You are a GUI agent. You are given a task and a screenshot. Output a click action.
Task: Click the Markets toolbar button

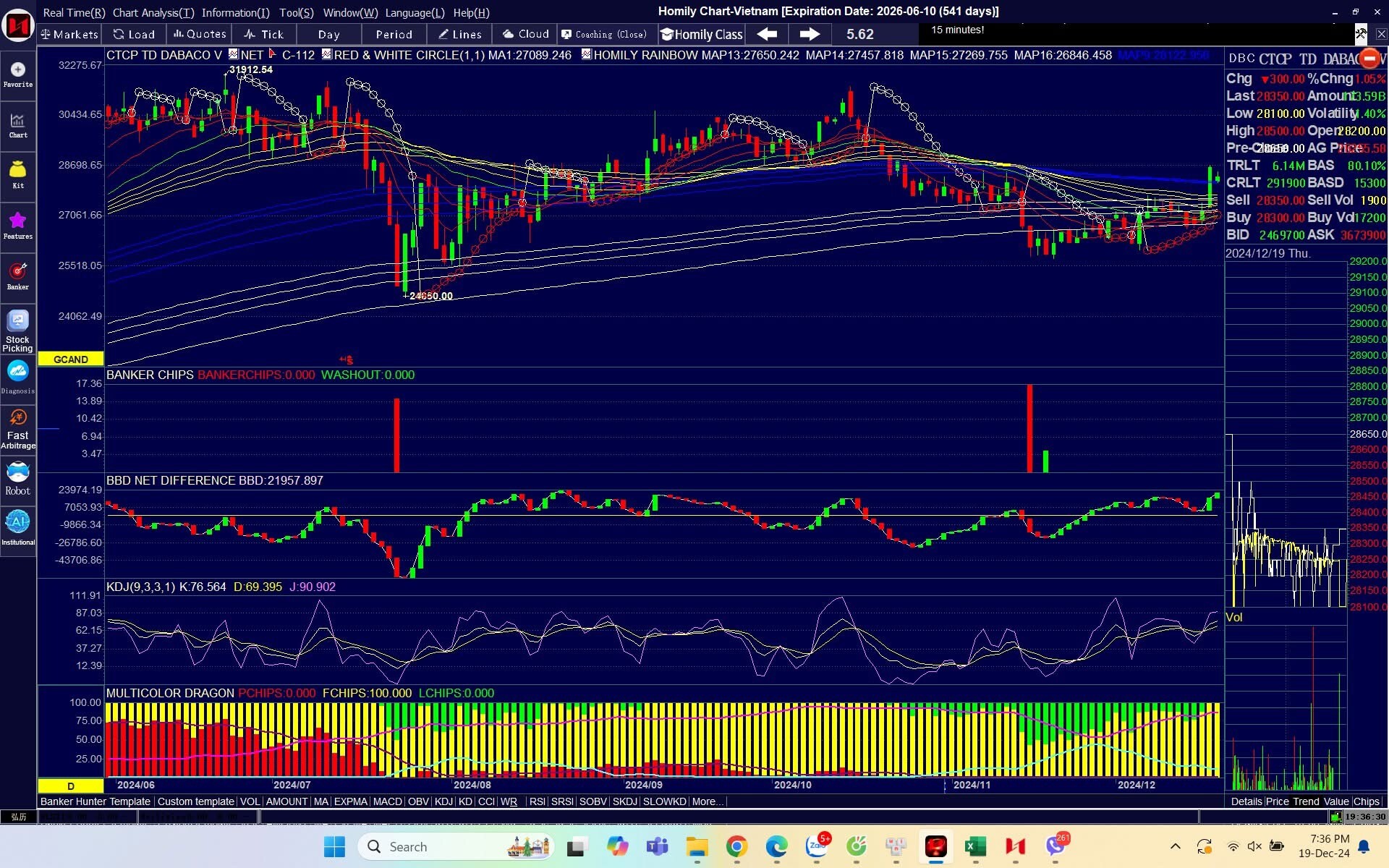tap(69, 34)
